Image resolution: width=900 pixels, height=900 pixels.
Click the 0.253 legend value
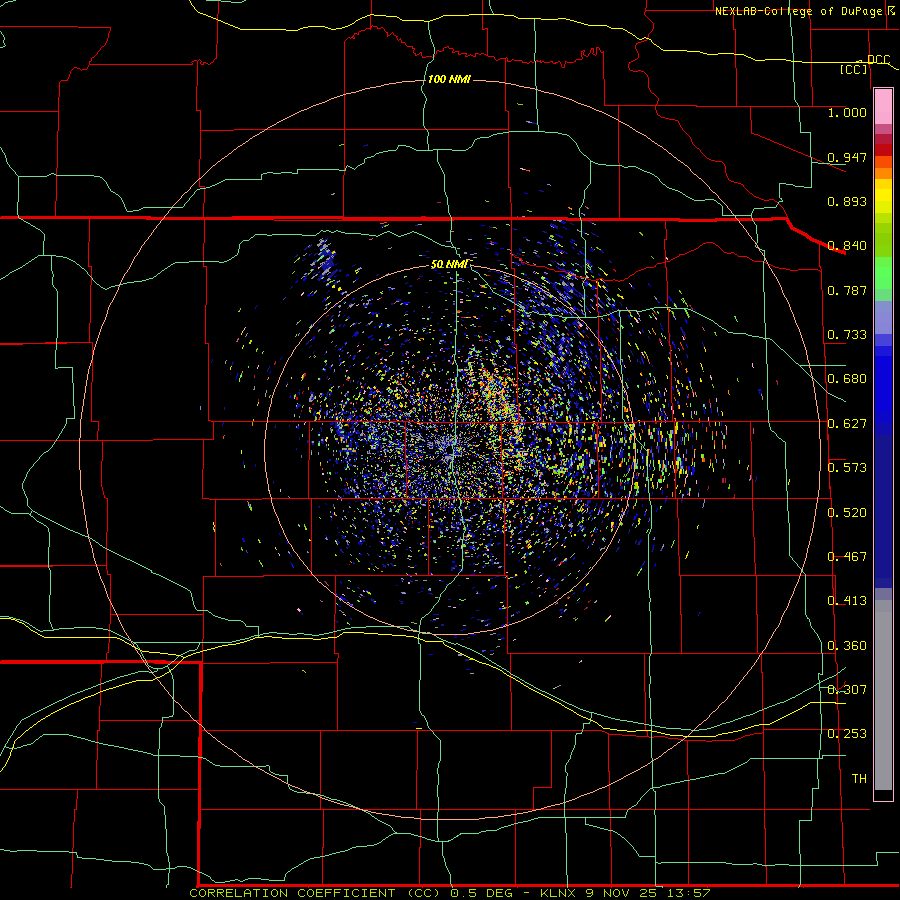[x=847, y=734]
